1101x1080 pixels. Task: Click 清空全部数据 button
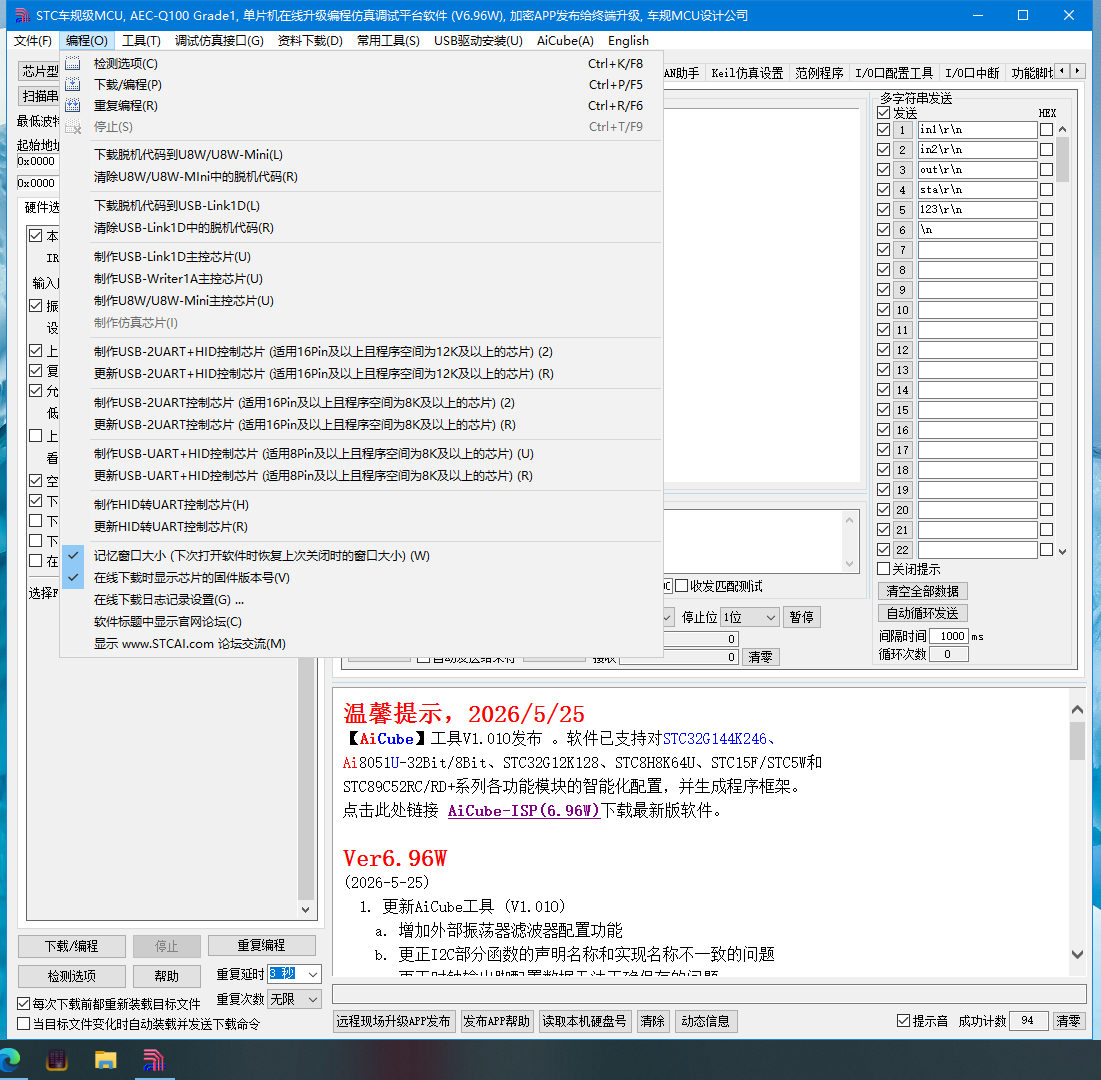pos(923,591)
